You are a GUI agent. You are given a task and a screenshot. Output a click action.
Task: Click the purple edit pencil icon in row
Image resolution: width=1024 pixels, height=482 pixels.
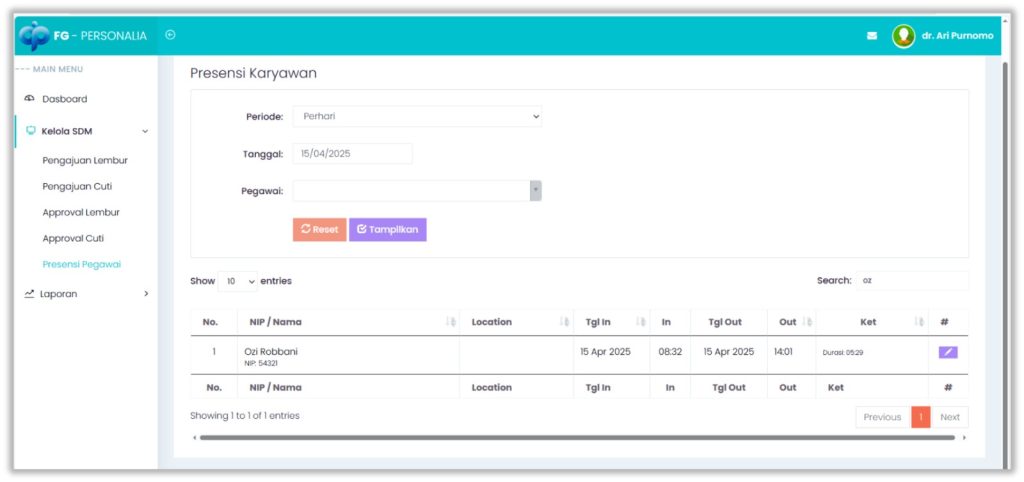947,352
